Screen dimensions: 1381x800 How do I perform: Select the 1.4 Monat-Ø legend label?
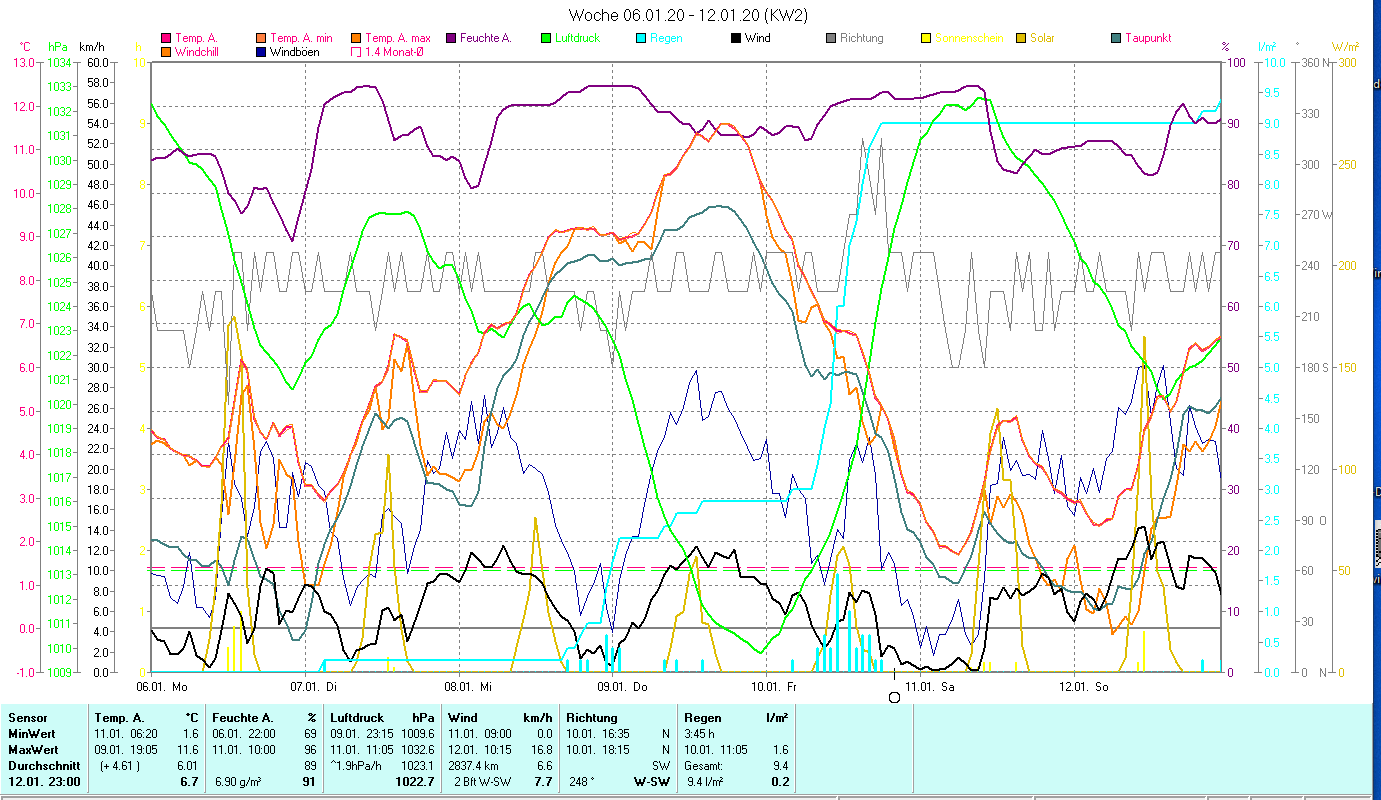(x=394, y=51)
